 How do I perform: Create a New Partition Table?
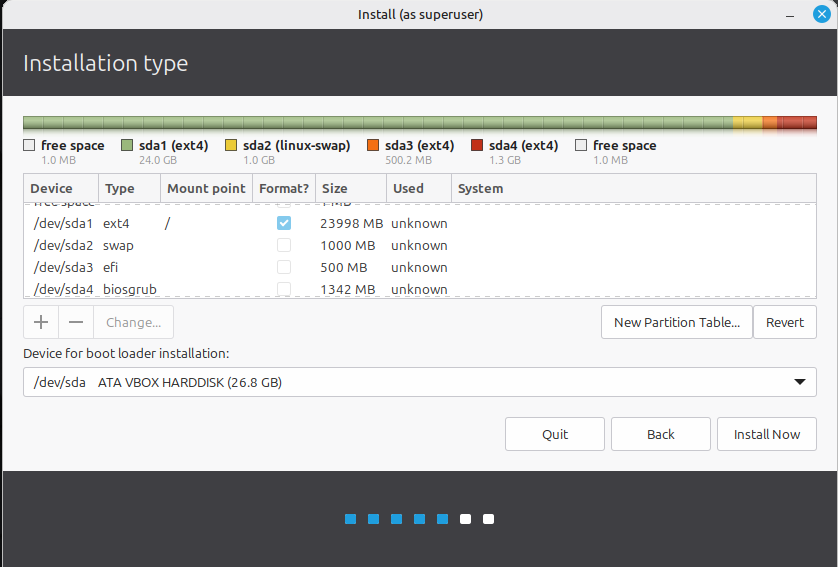tap(676, 322)
